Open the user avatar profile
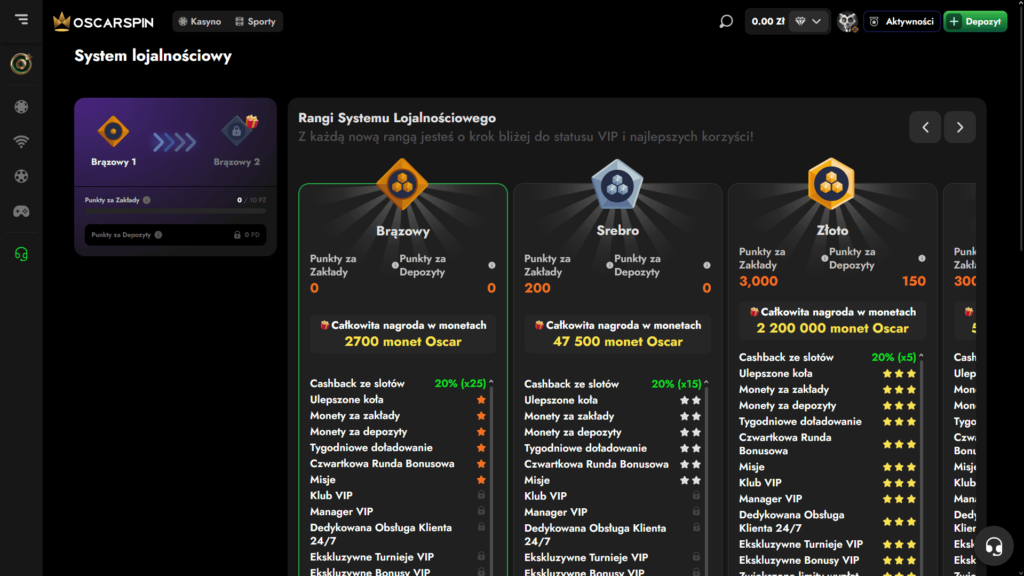The image size is (1024, 576). click(x=847, y=21)
